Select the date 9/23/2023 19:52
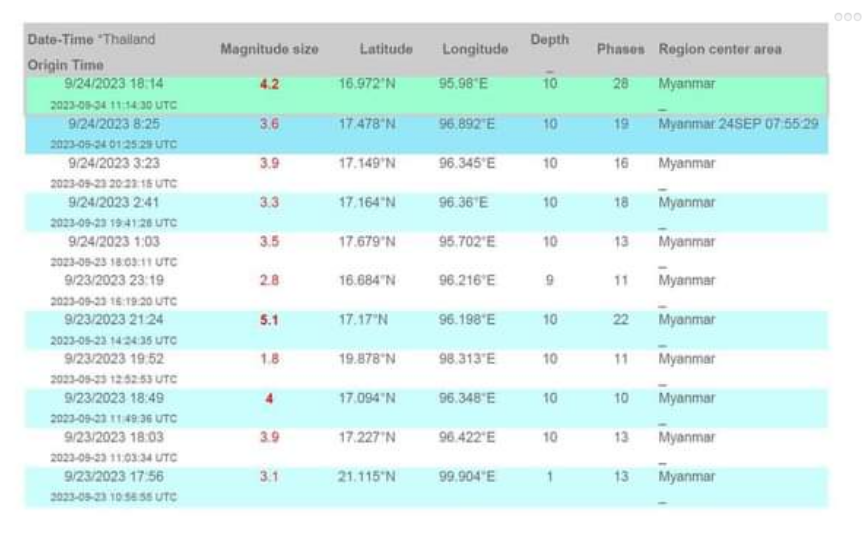 click(x=114, y=359)
